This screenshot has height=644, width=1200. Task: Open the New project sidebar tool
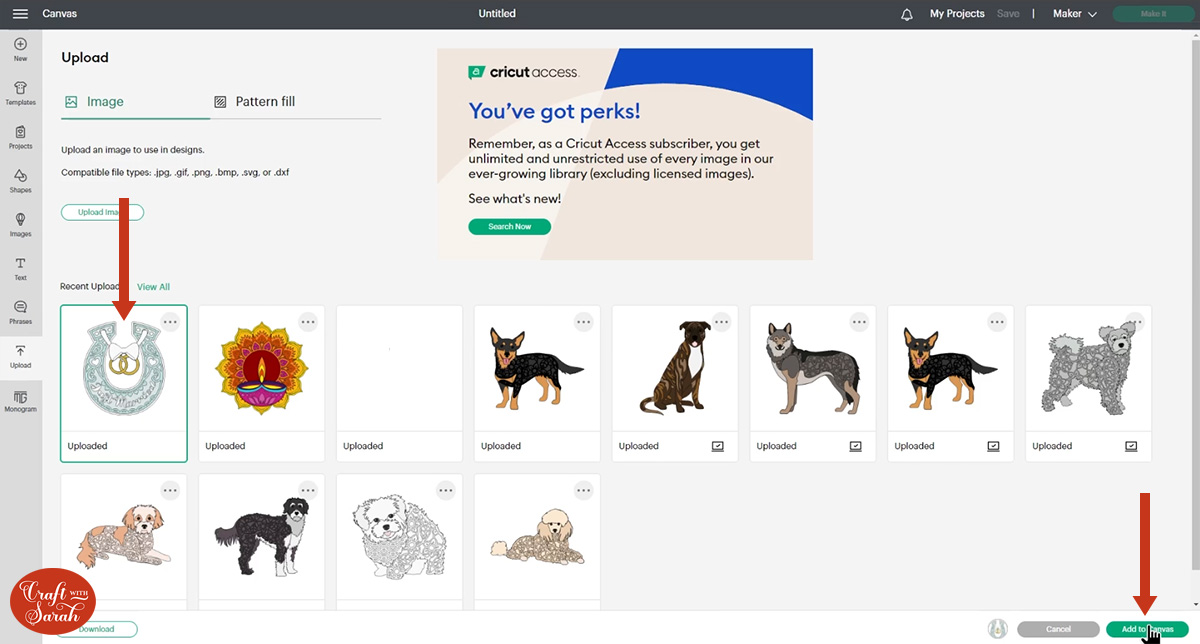point(20,50)
